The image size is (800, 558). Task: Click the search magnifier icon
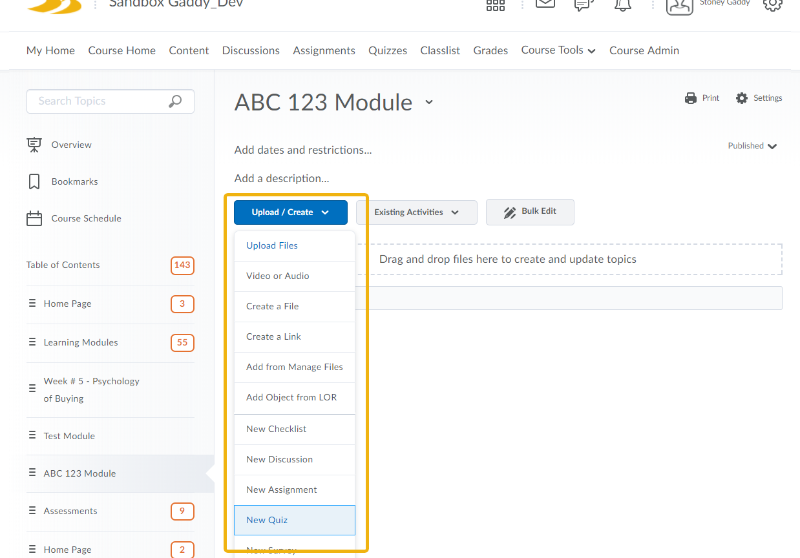(x=176, y=101)
